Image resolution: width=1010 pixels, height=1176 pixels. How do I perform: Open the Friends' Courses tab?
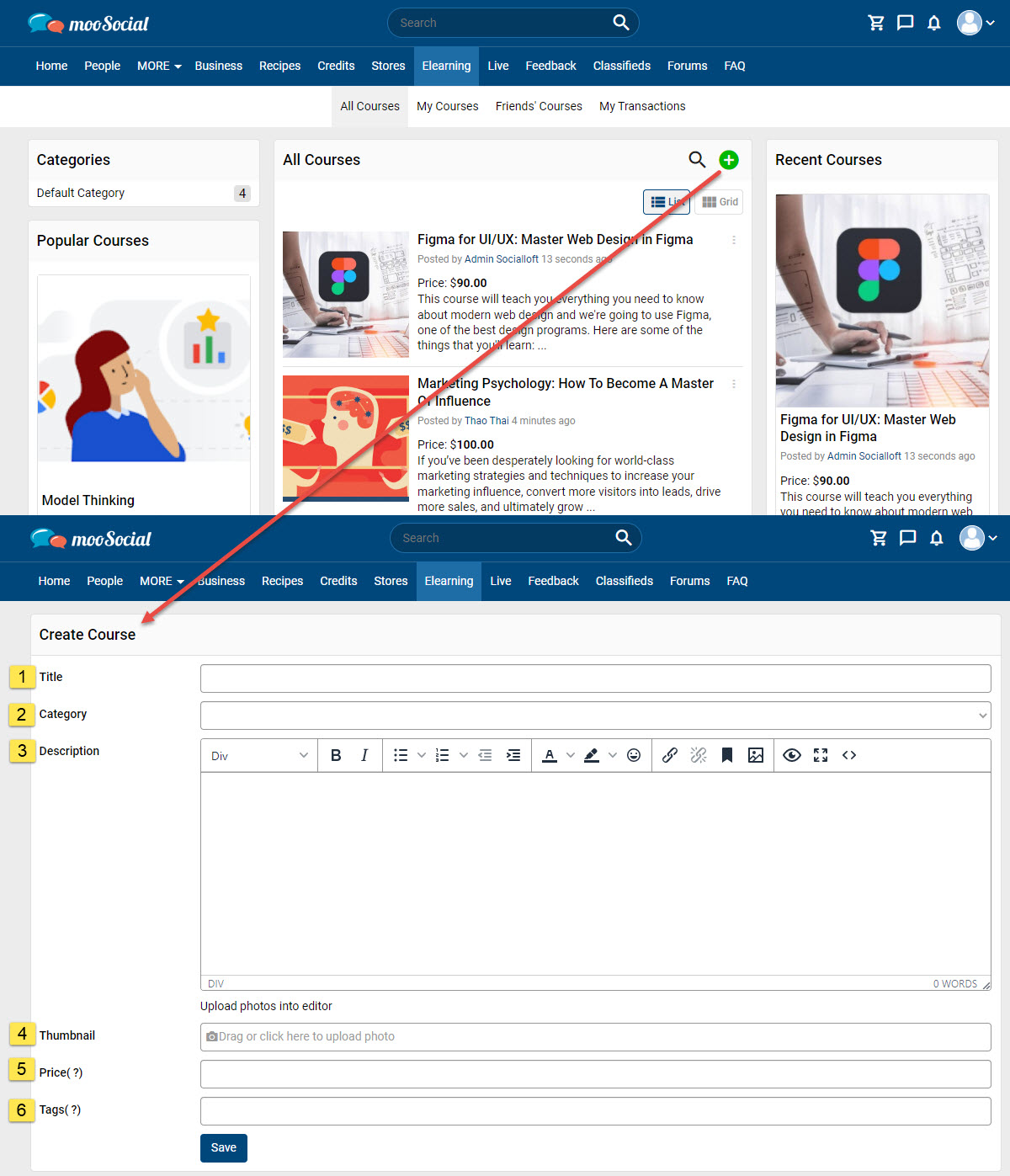(539, 106)
